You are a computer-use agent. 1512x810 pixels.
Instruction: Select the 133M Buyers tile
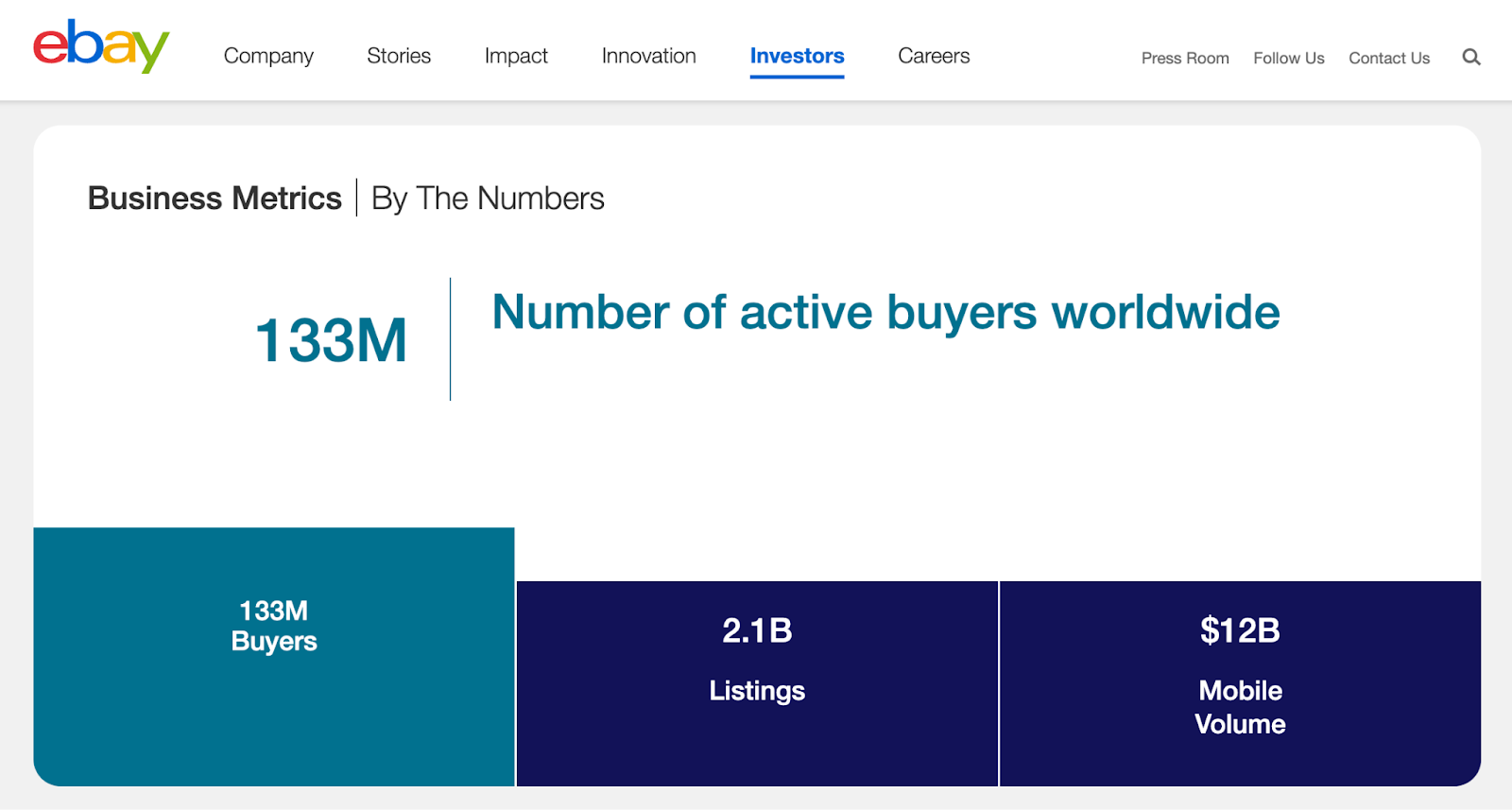click(274, 657)
